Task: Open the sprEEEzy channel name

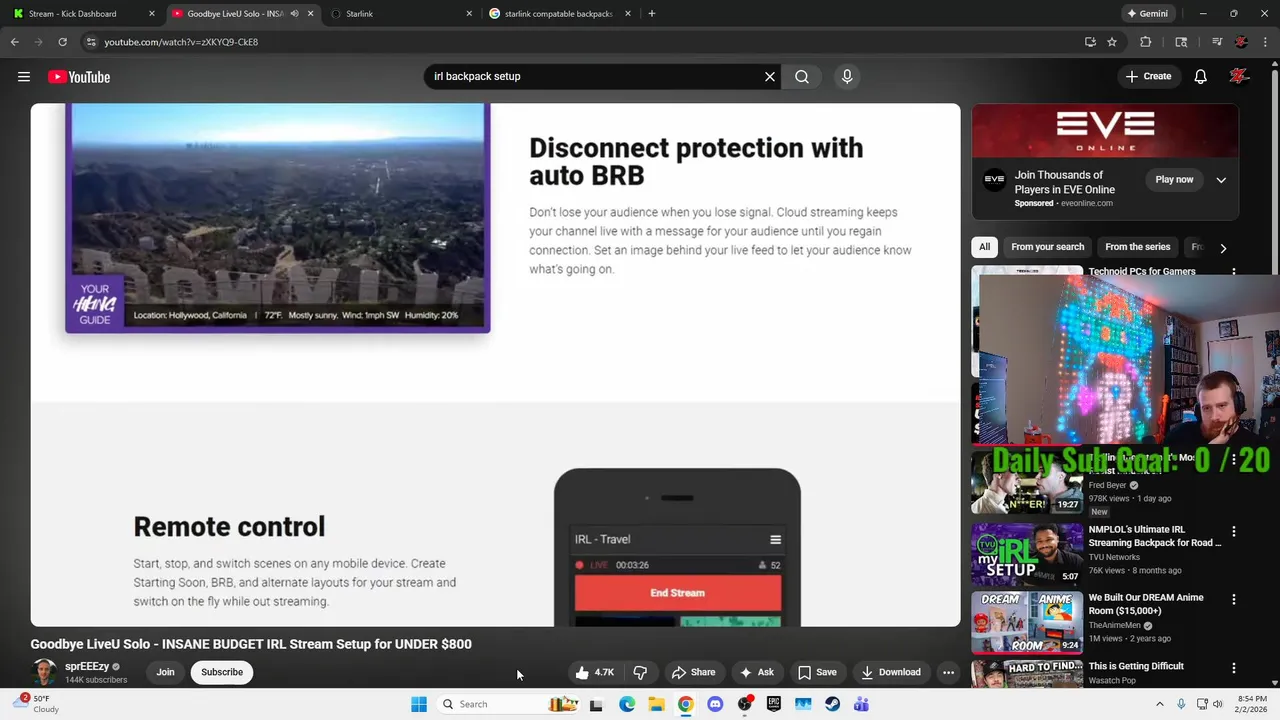Action: (87, 666)
